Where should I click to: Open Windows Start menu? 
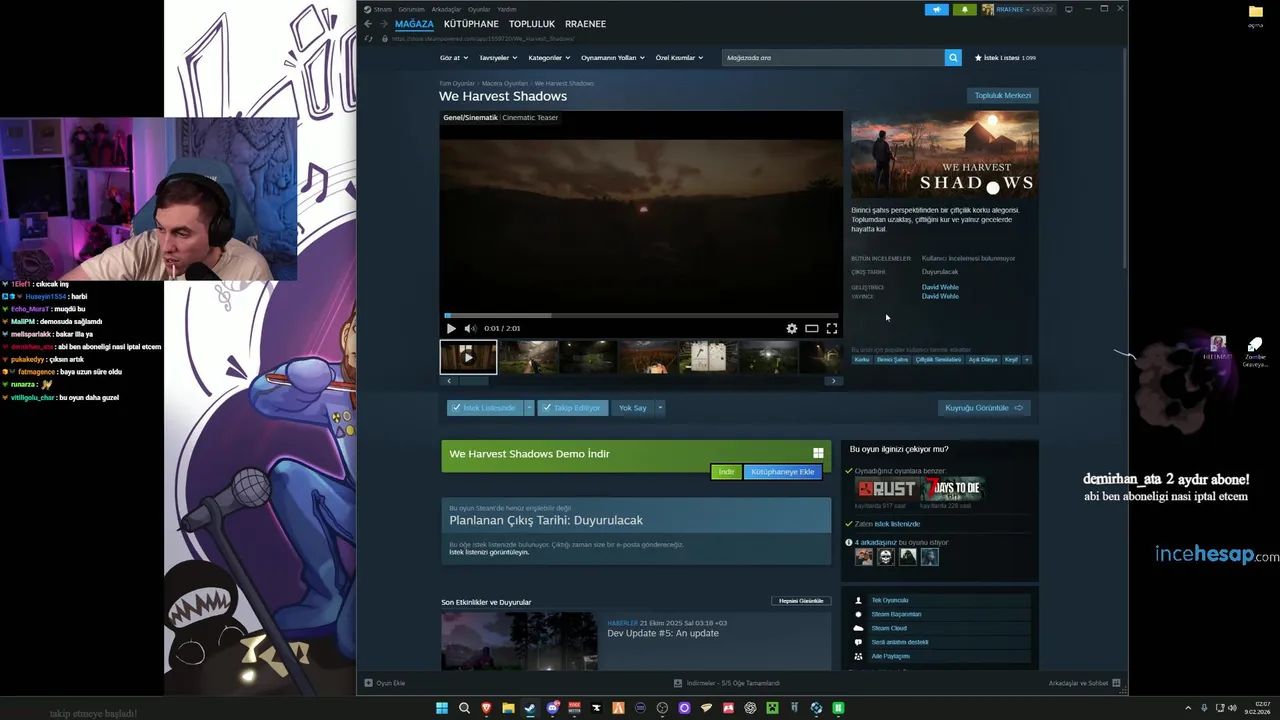click(442, 708)
